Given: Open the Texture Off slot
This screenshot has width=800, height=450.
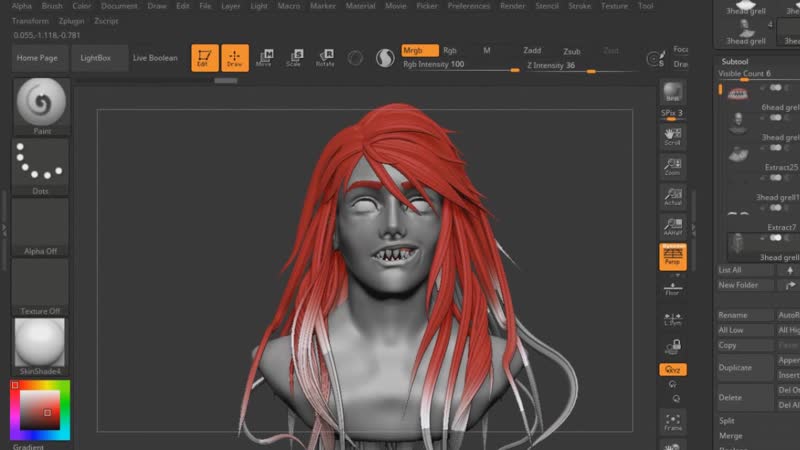Looking at the screenshot, I should click(x=40, y=287).
